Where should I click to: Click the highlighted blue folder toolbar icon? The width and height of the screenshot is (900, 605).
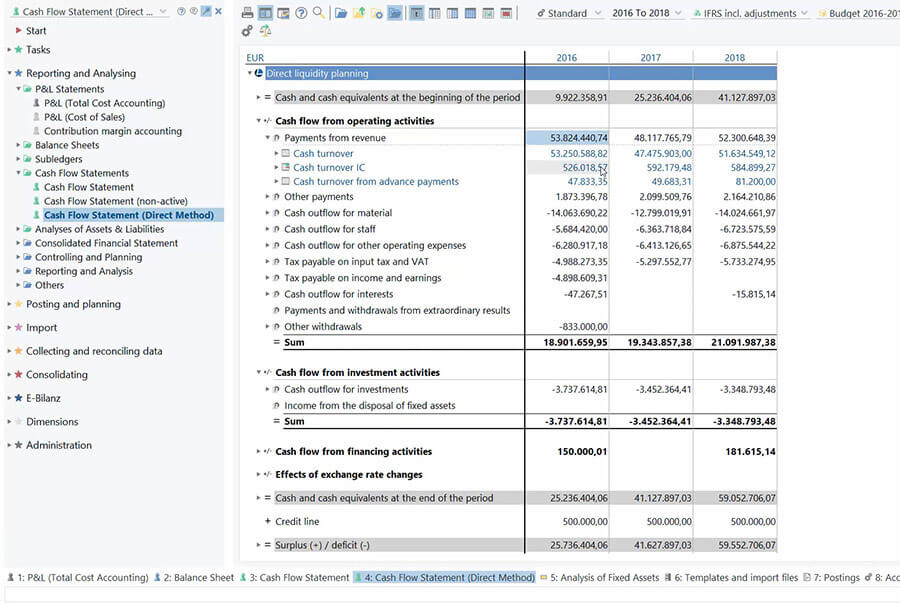395,13
